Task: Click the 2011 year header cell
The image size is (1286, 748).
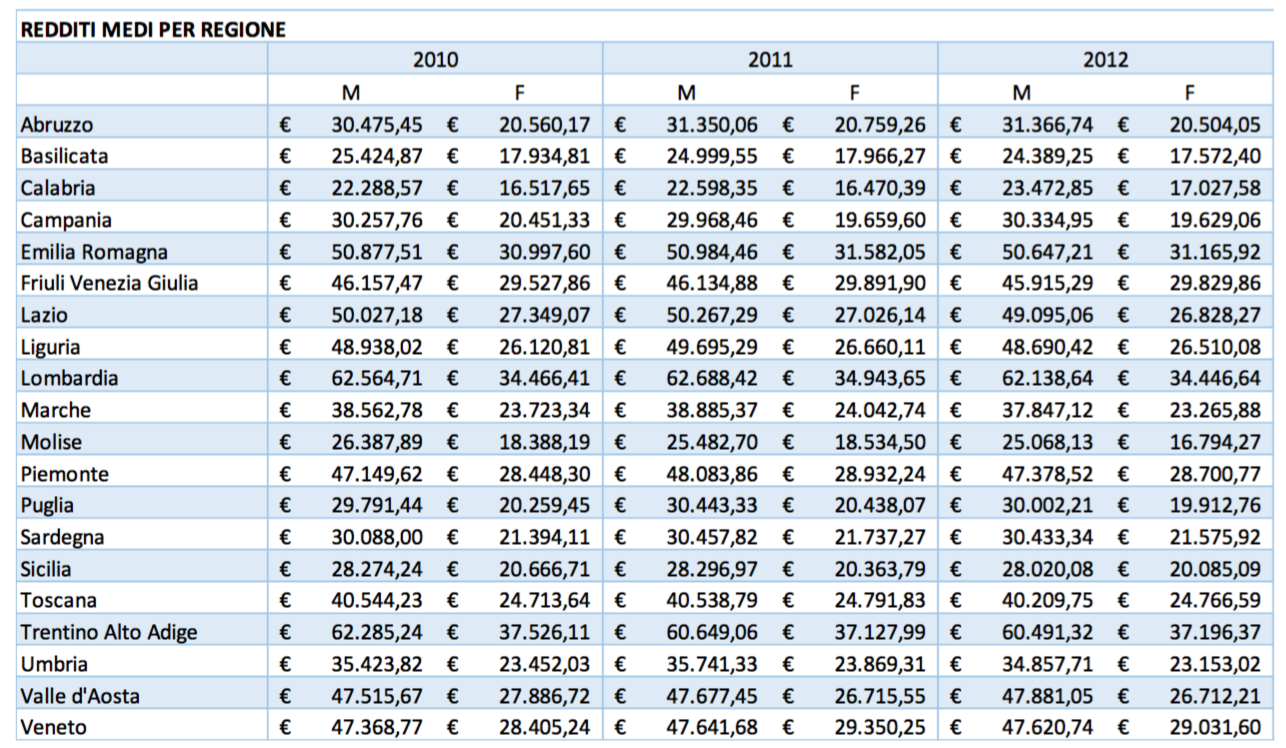Action: [x=770, y=59]
